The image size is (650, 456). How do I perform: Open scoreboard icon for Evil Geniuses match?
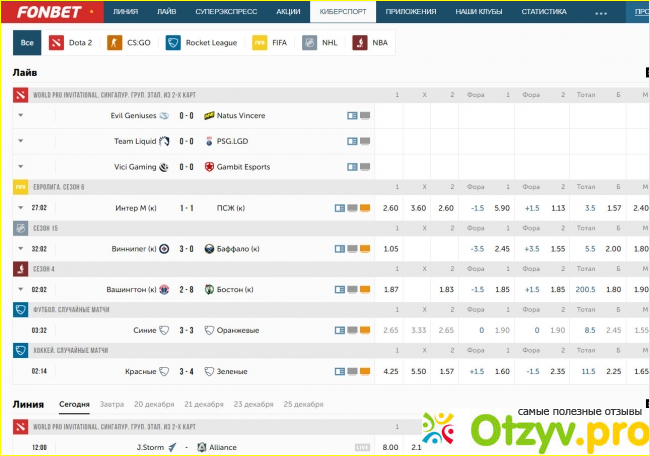[352, 115]
